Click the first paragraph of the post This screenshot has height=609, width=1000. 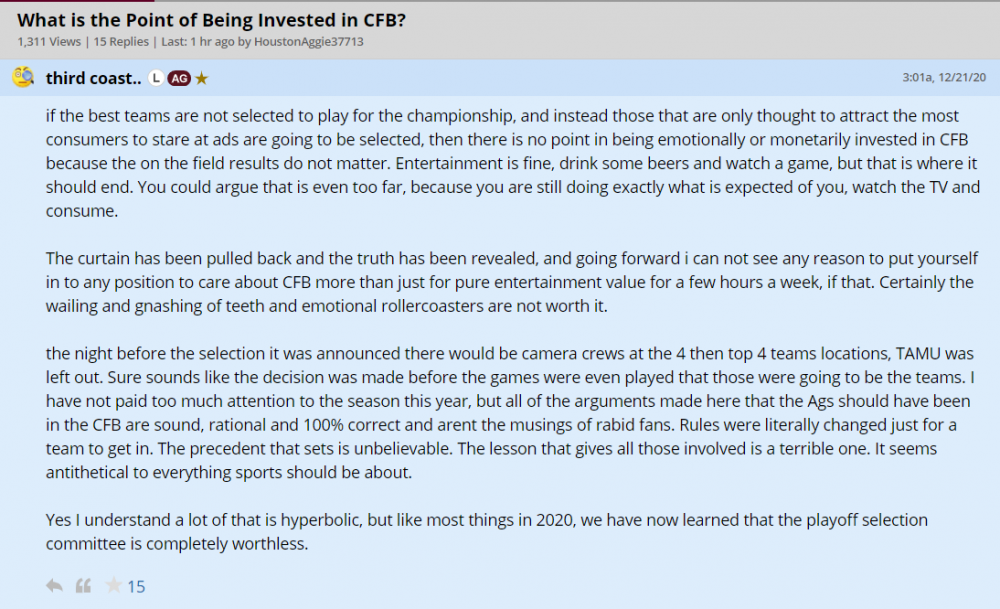pos(500,164)
